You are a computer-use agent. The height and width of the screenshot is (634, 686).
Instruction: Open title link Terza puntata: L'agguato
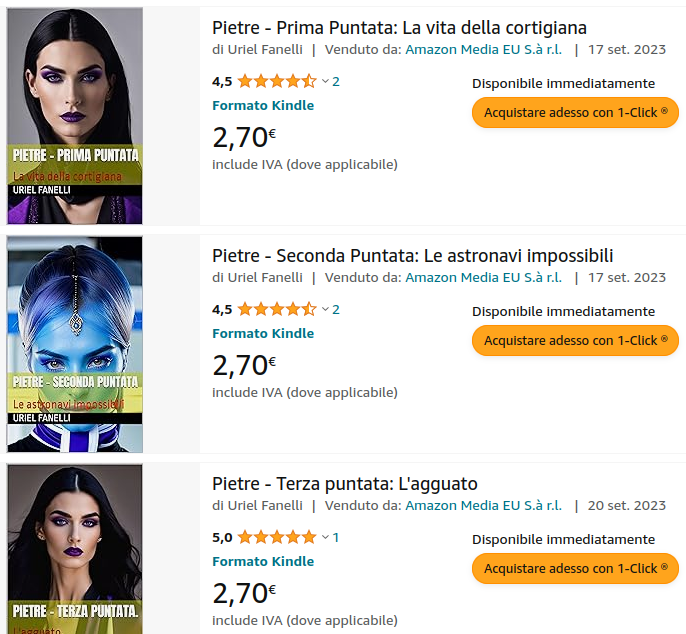pyautogui.click(x=345, y=483)
